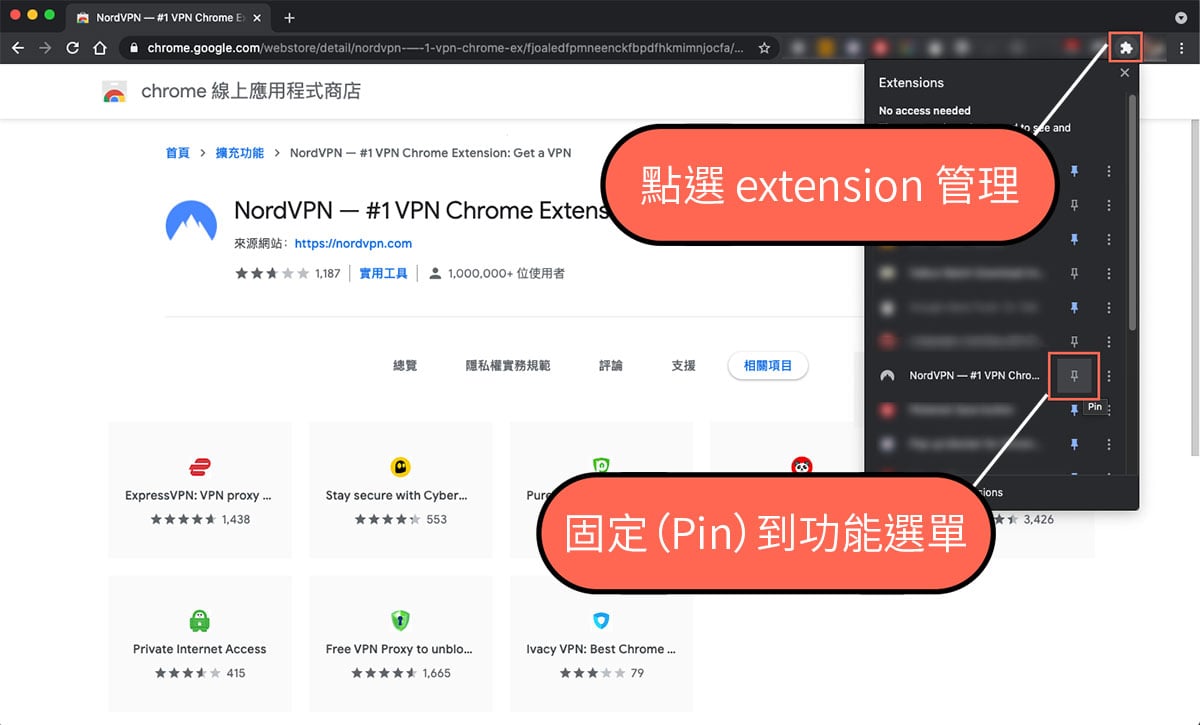The height and width of the screenshot is (725, 1200).
Task: Open the browser home page
Action: (100, 47)
